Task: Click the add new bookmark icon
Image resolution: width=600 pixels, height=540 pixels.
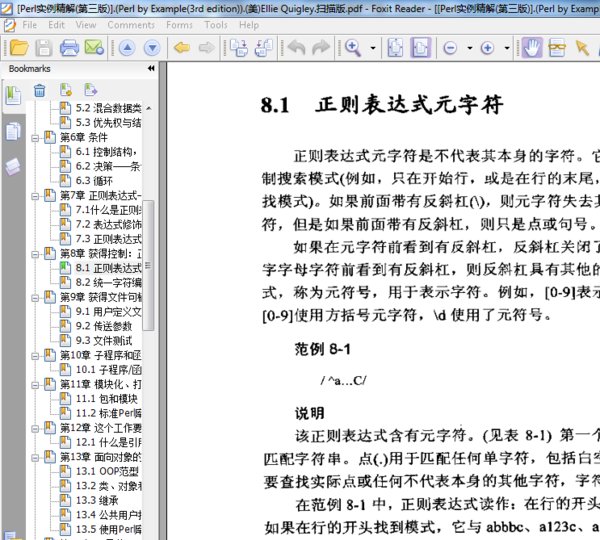Action: coord(66,90)
